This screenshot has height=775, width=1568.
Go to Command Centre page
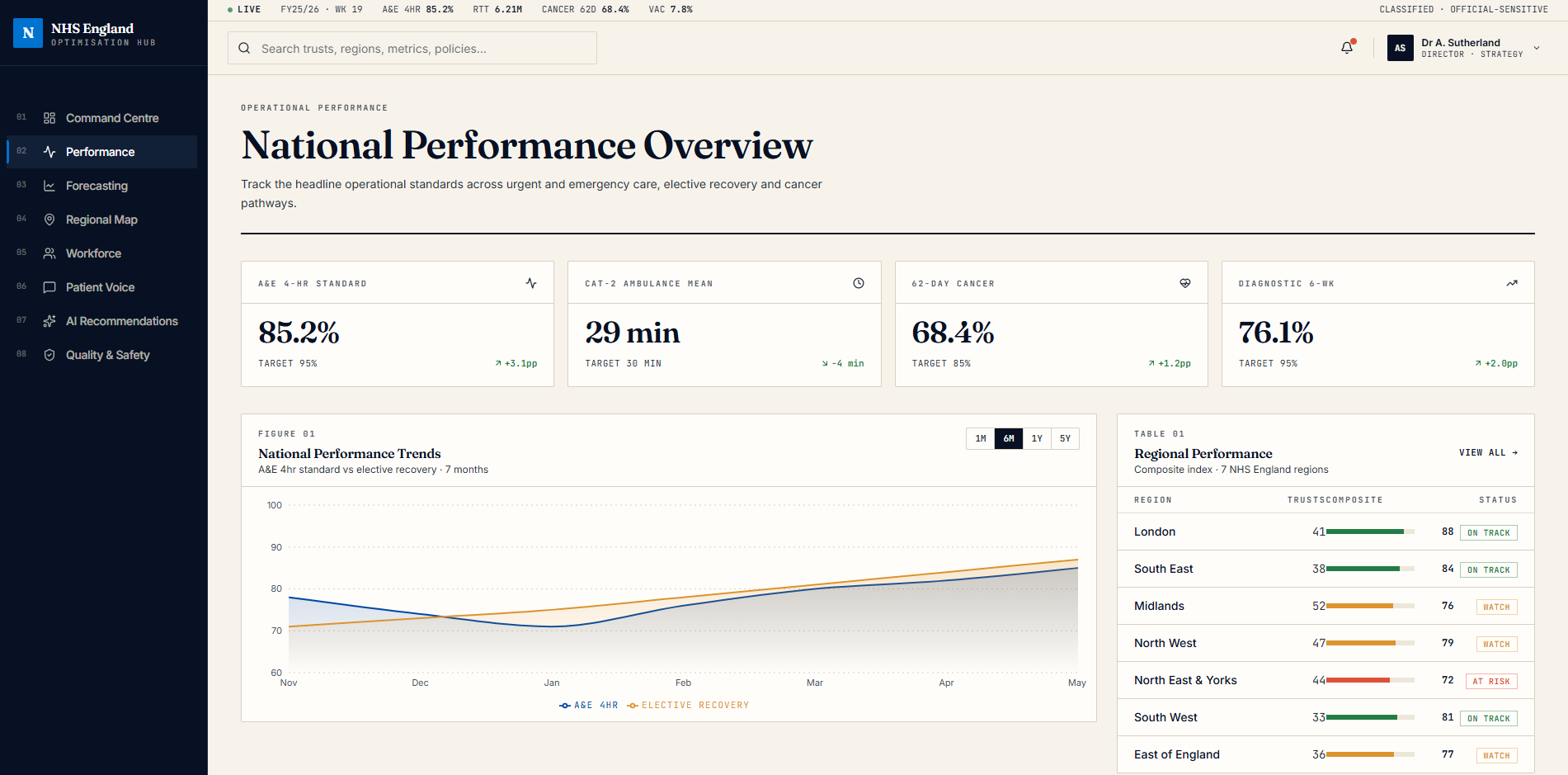[101, 118]
